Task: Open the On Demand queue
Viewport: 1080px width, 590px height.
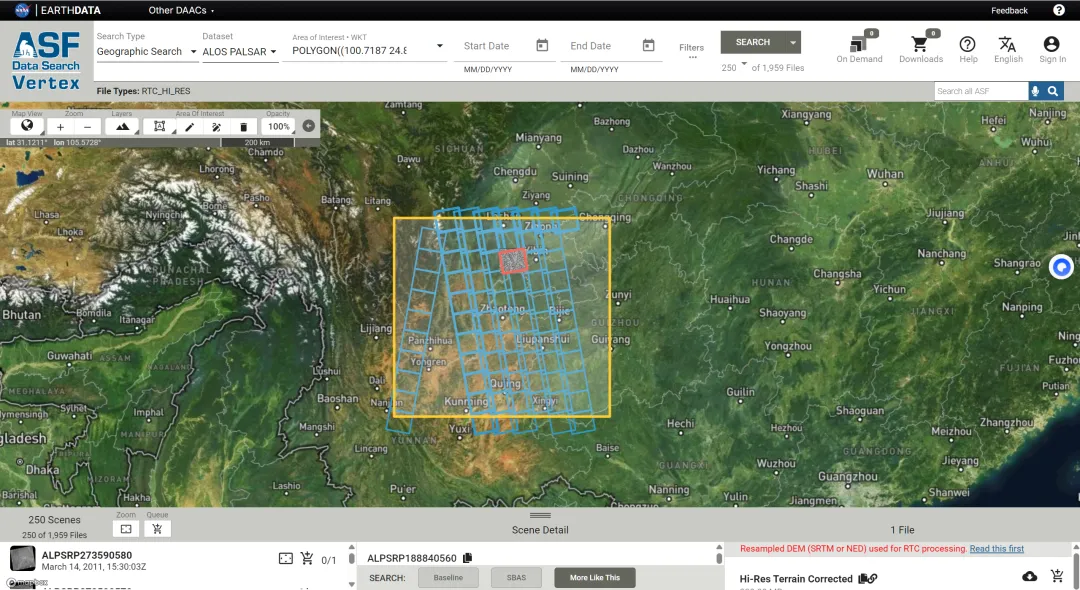Action: click(x=859, y=47)
